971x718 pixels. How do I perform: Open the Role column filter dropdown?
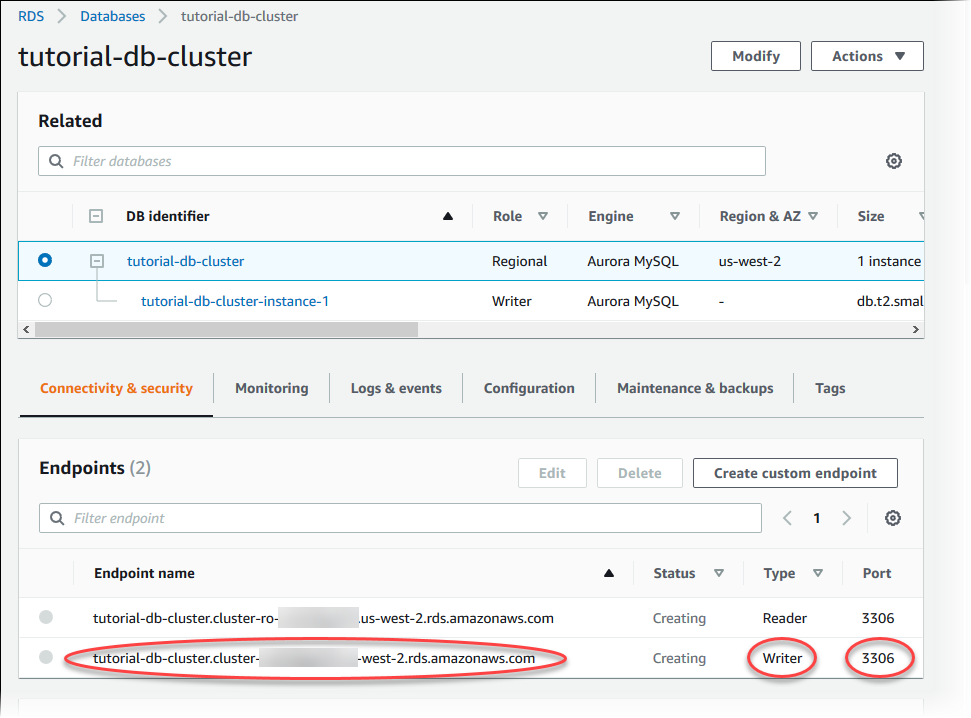click(543, 216)
